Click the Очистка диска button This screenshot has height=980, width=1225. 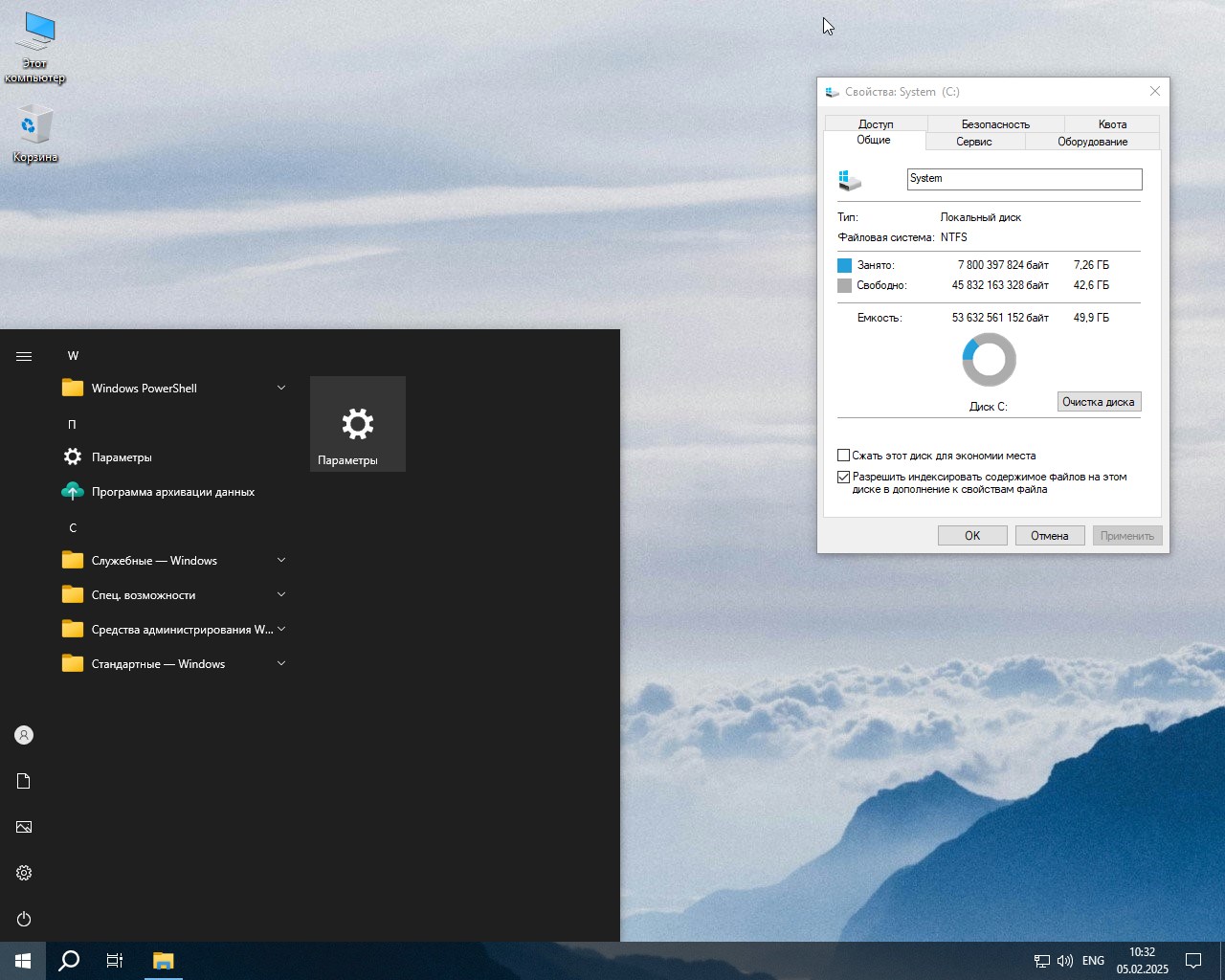(1099, 402)
